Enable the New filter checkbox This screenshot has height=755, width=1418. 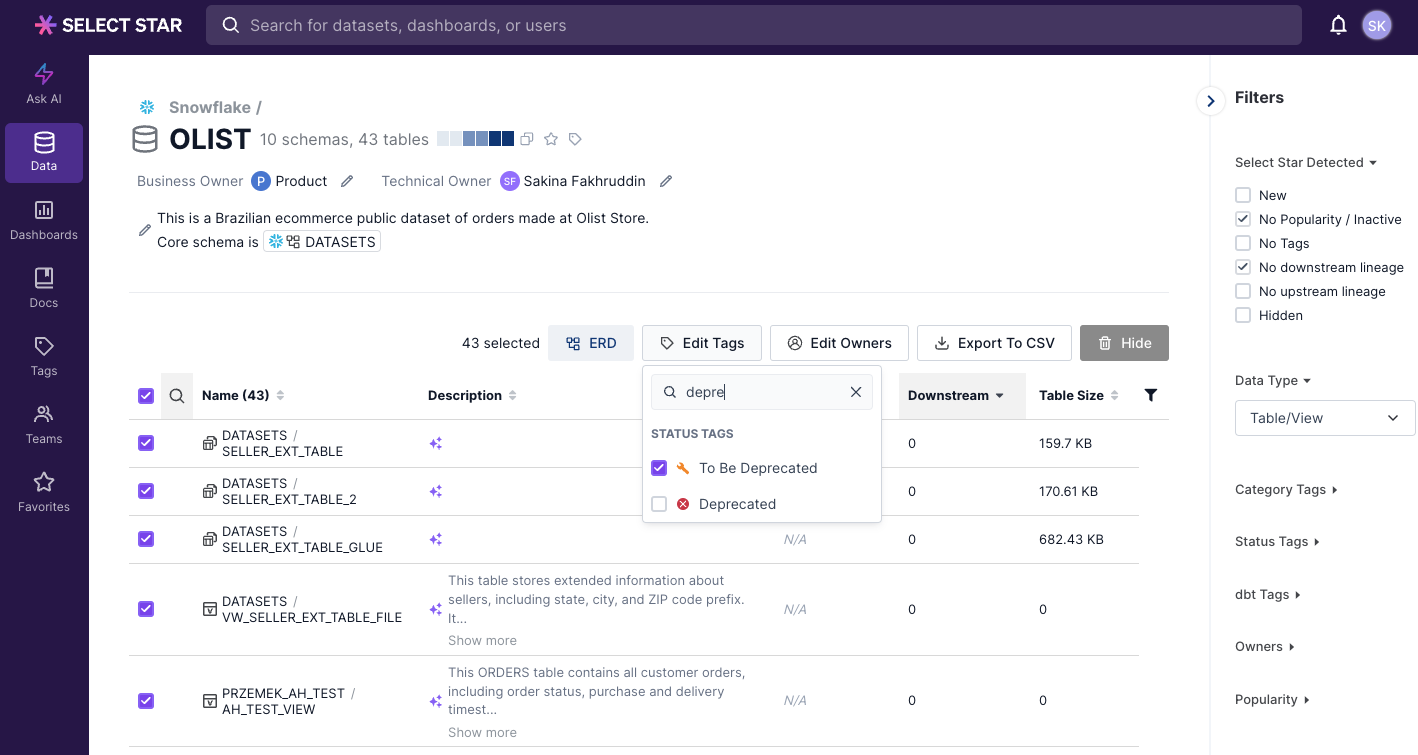click(1243, 195)
